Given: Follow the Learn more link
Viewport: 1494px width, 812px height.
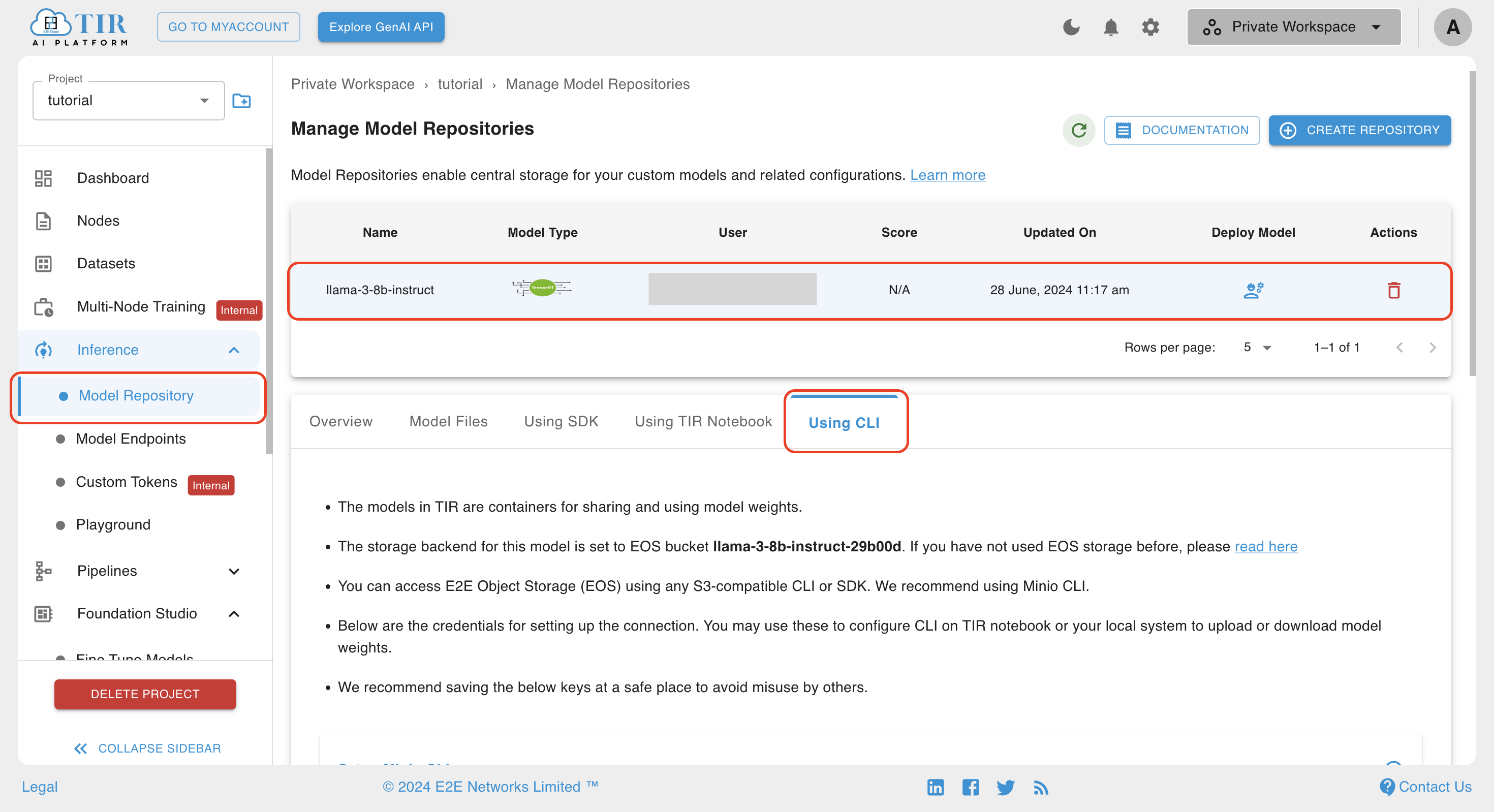Looking at the screenshot, I should (x=948, y=175).
